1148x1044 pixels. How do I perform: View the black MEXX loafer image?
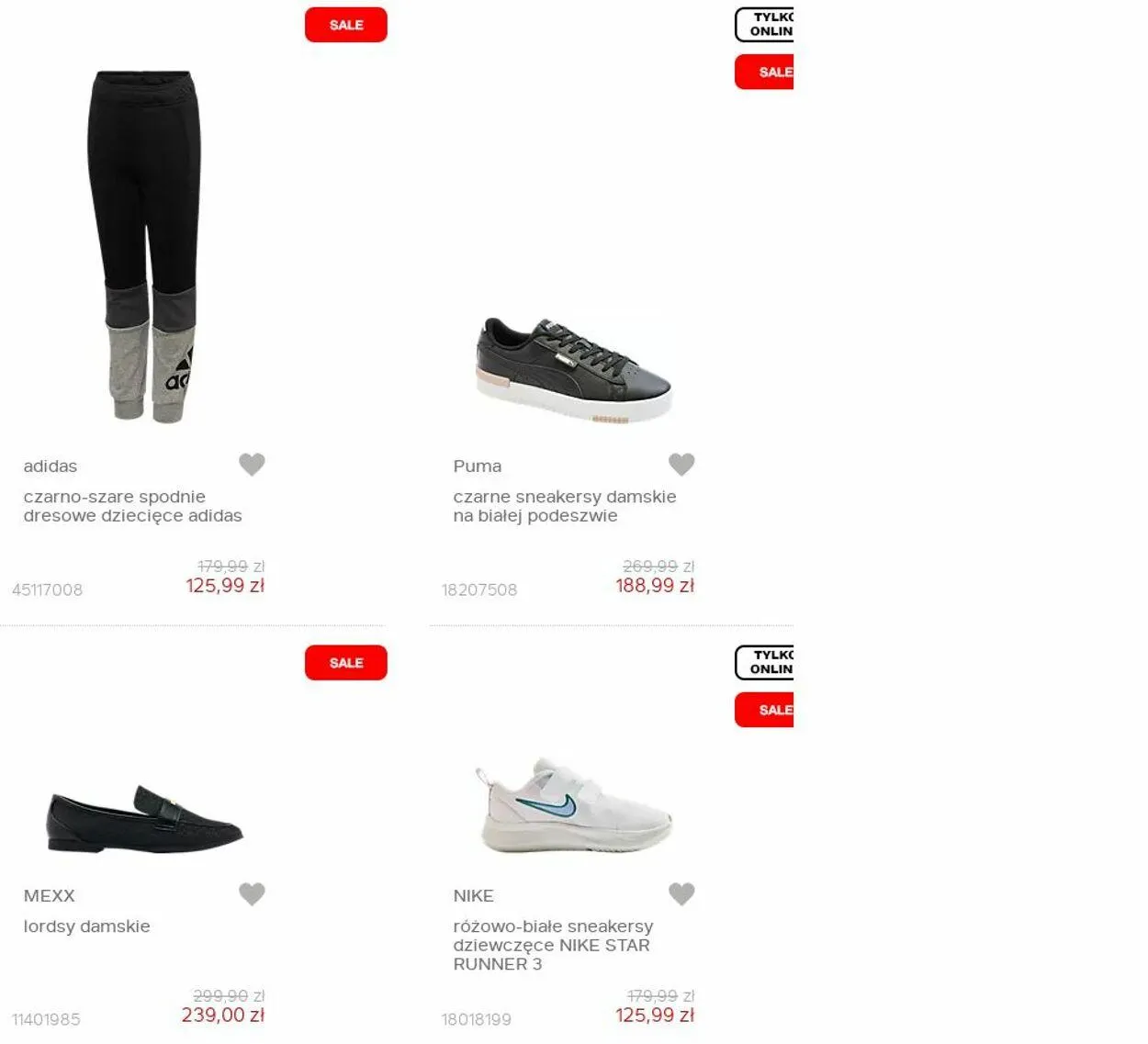(144, 818)
